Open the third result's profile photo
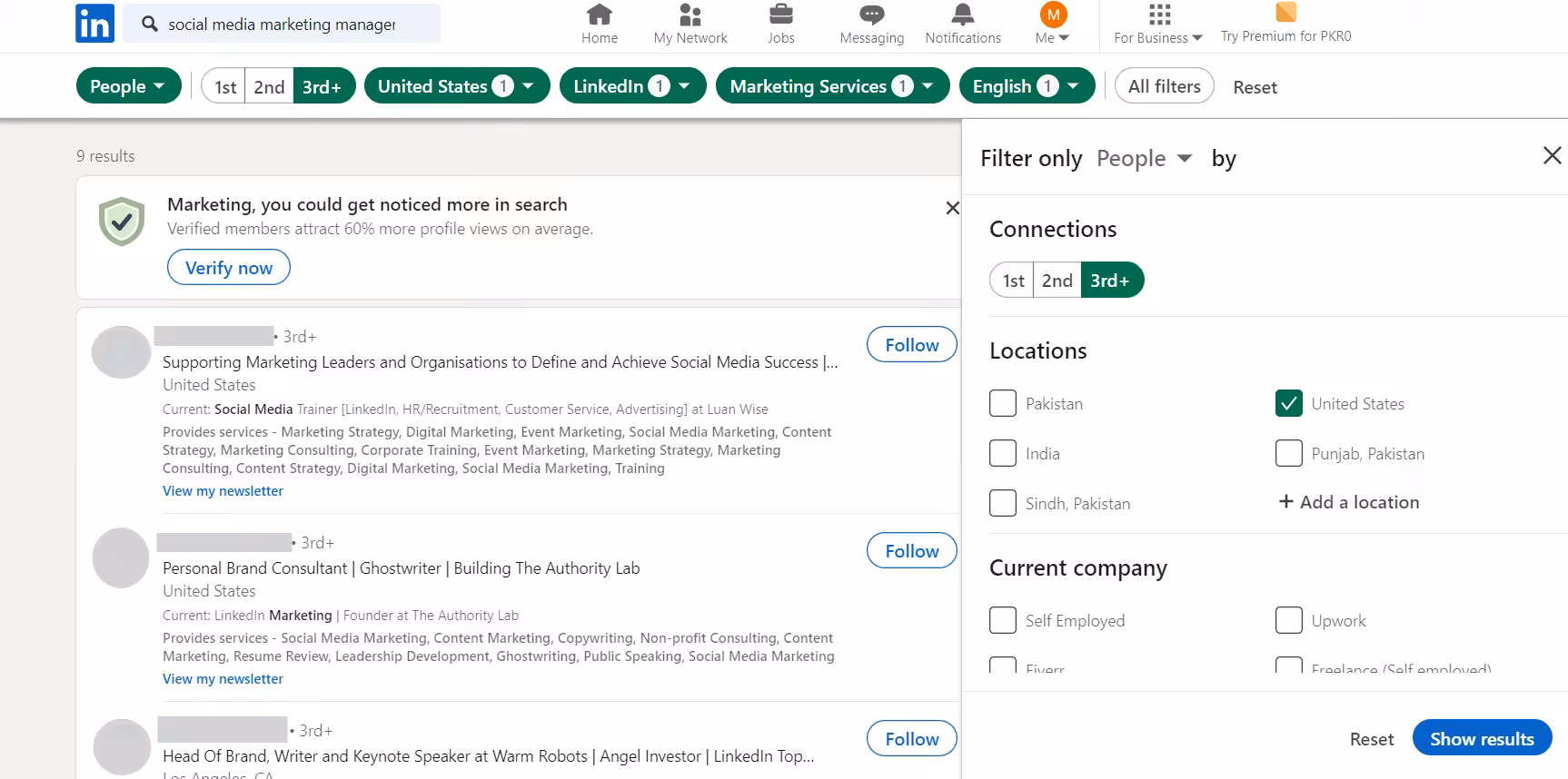This screenshot has height=779, width=1568. click(122, 747)
